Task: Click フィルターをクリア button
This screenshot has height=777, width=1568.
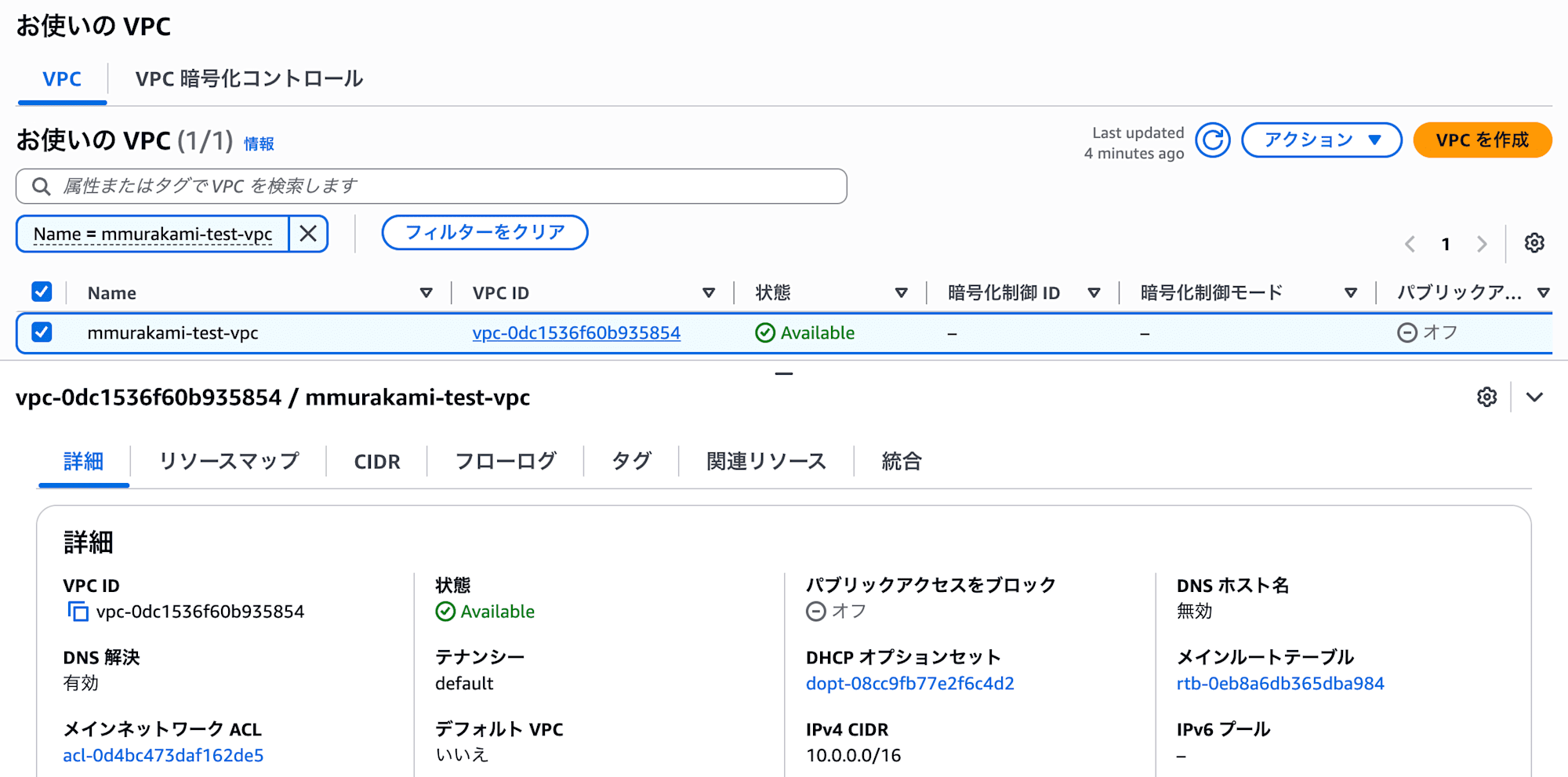Action: [485, 233]
